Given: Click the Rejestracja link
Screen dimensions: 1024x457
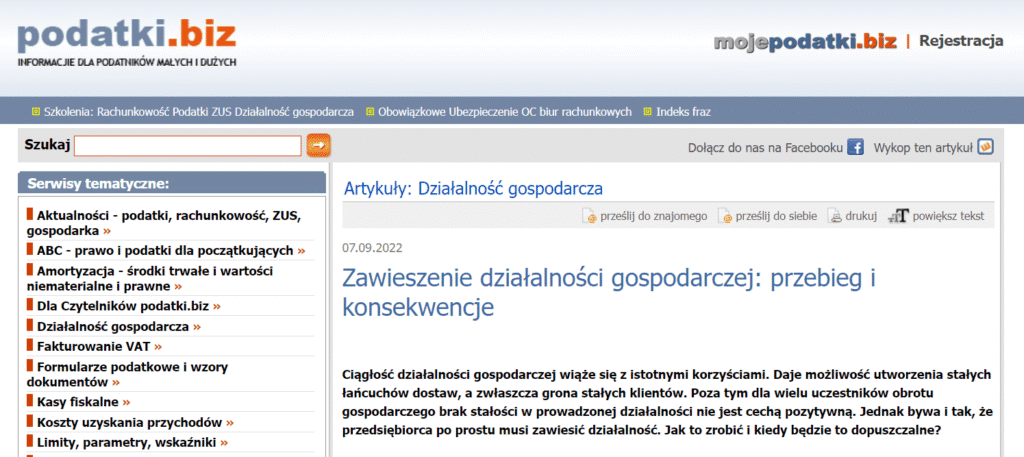Looking at the screenshot, I should [960, 41].
